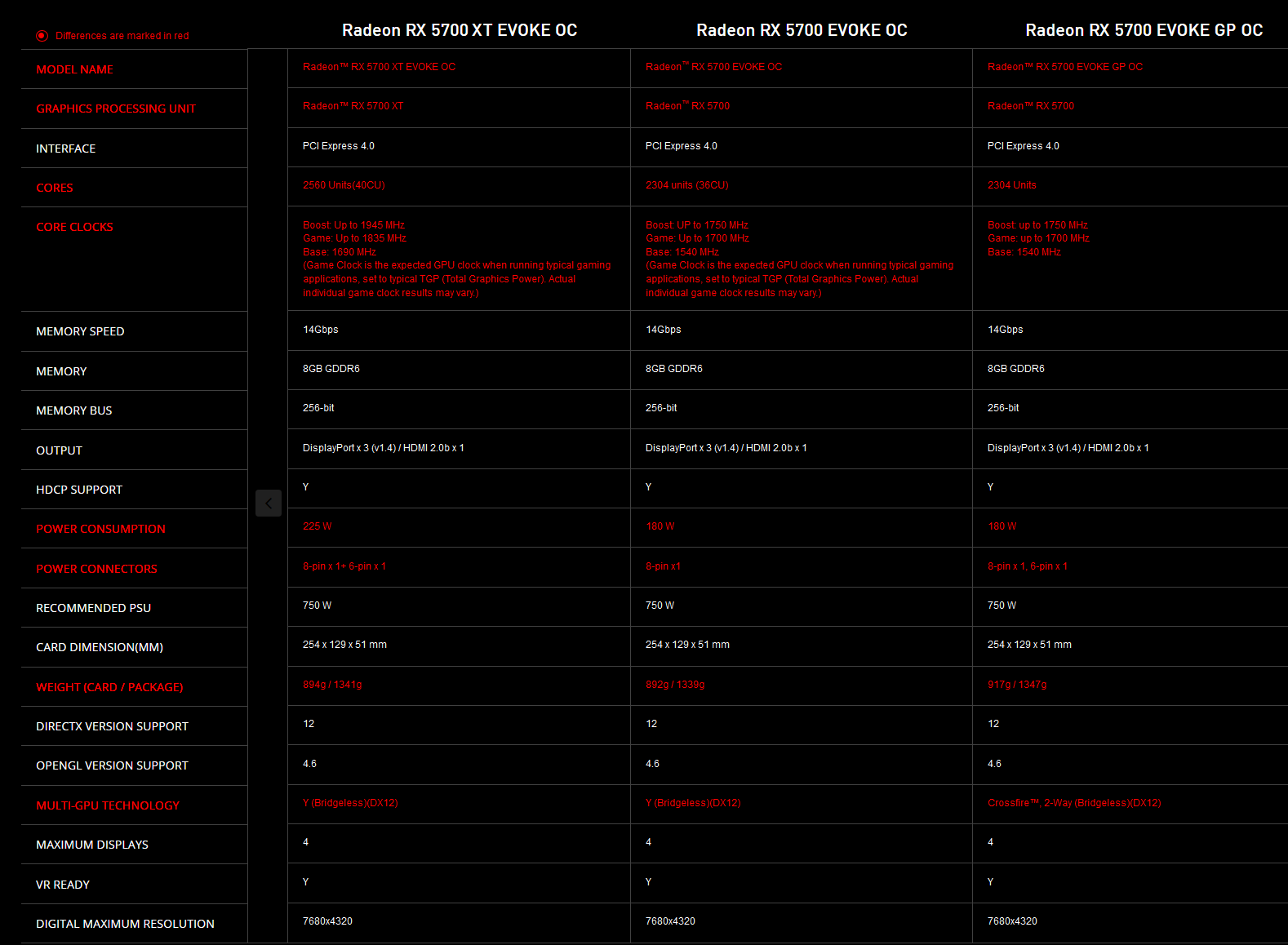Click the 'Boost: Up to 1945 MHz' clock value

(353, 225)
